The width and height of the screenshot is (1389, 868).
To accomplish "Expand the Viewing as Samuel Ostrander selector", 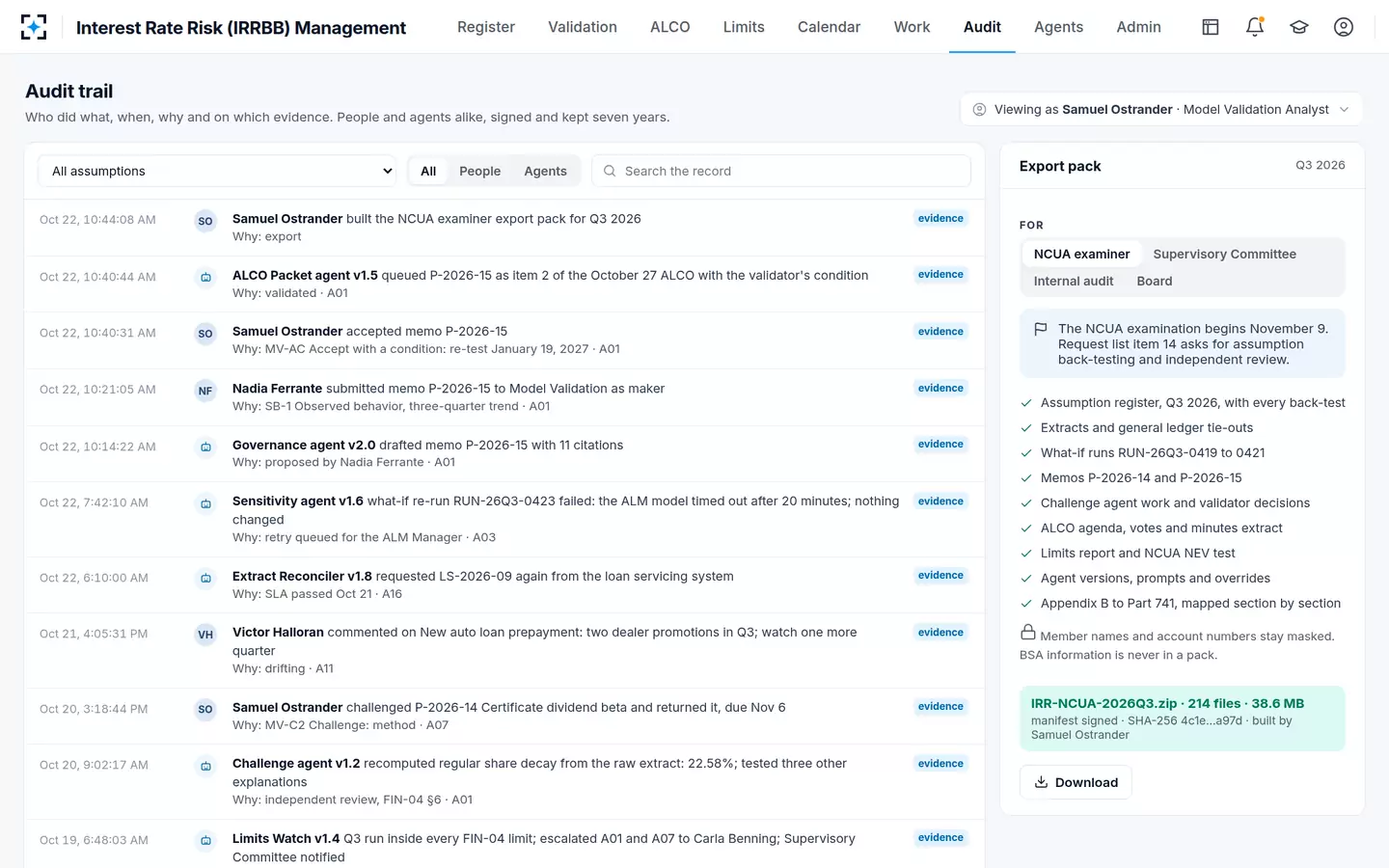I will tap(1161, 109).
